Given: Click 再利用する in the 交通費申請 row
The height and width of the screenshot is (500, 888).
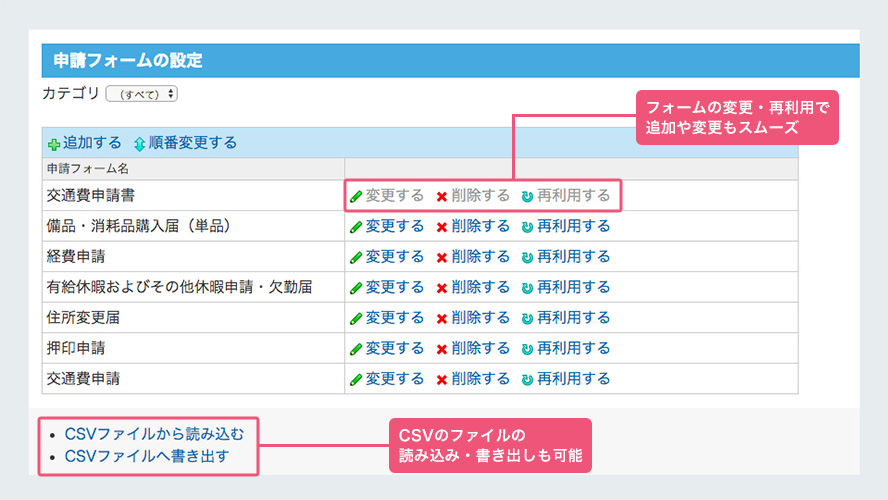Looking at the screenshot, I should (x=573, y=379).
